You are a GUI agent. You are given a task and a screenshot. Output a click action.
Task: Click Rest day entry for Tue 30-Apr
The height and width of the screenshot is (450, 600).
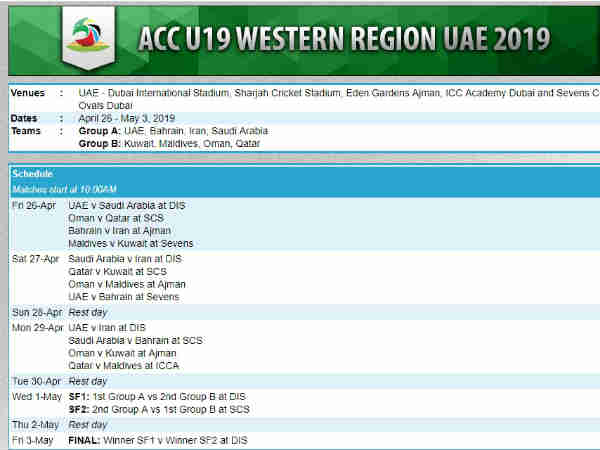(88, 382)
